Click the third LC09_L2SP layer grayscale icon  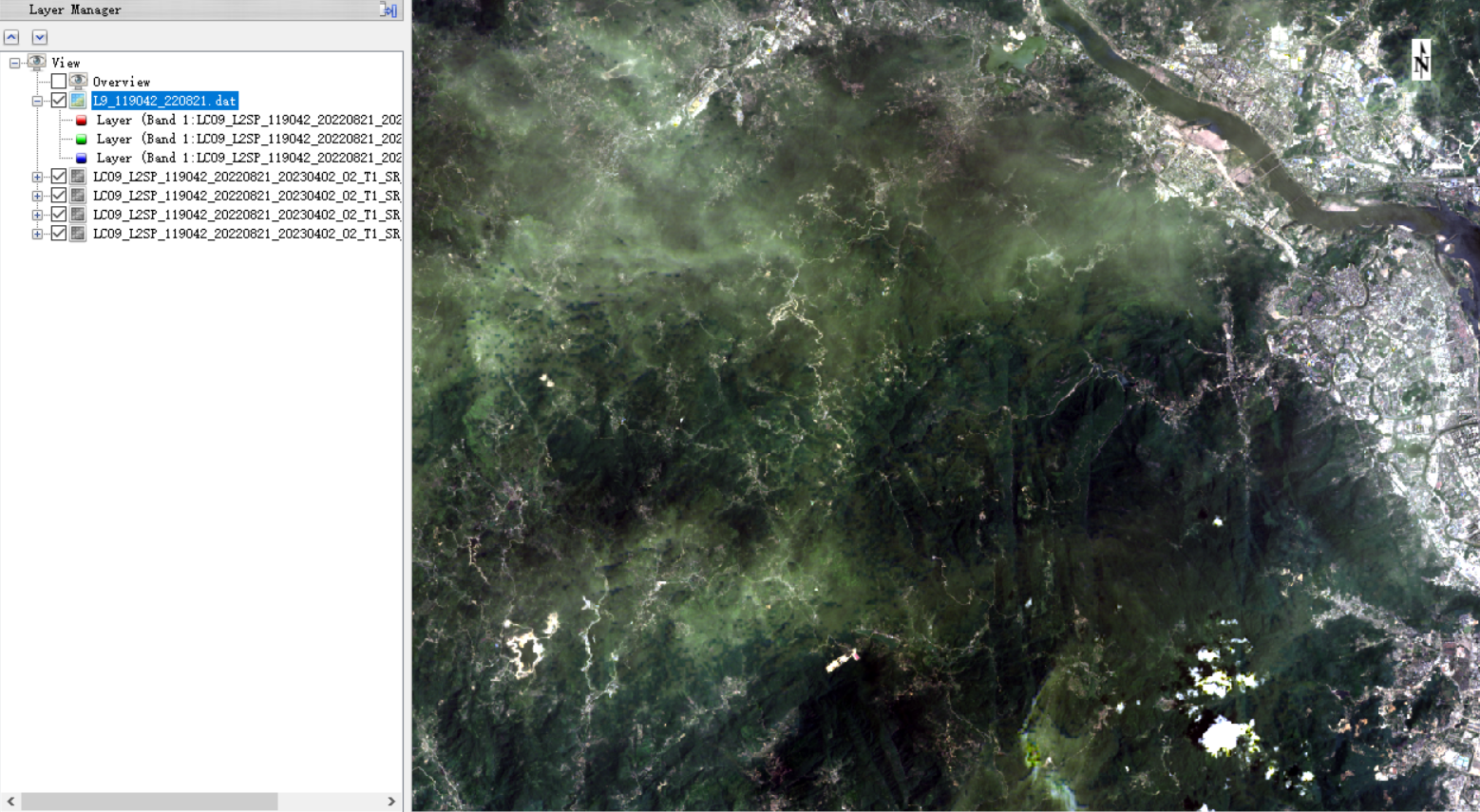78,215
